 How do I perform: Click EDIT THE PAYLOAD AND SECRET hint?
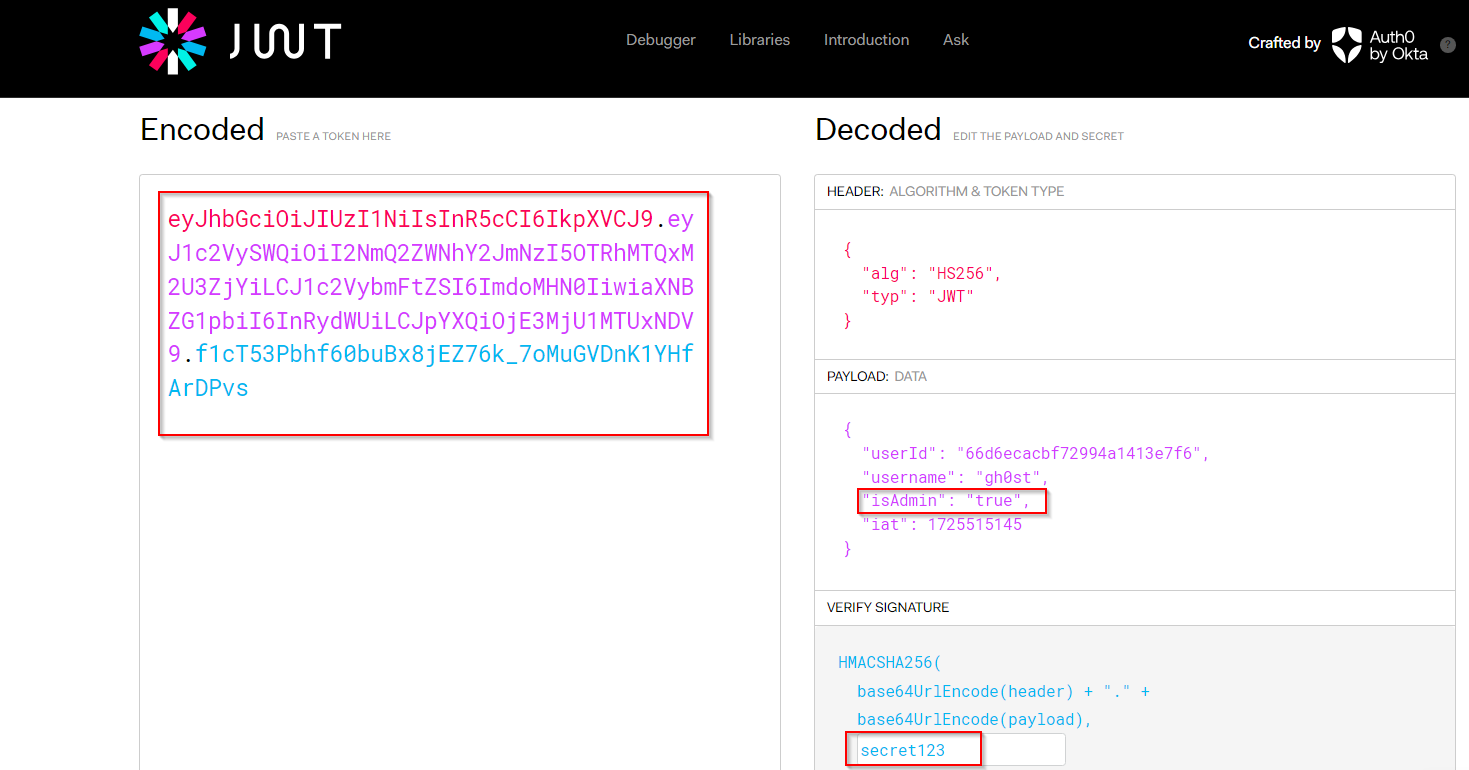[x=1038, y=136]
